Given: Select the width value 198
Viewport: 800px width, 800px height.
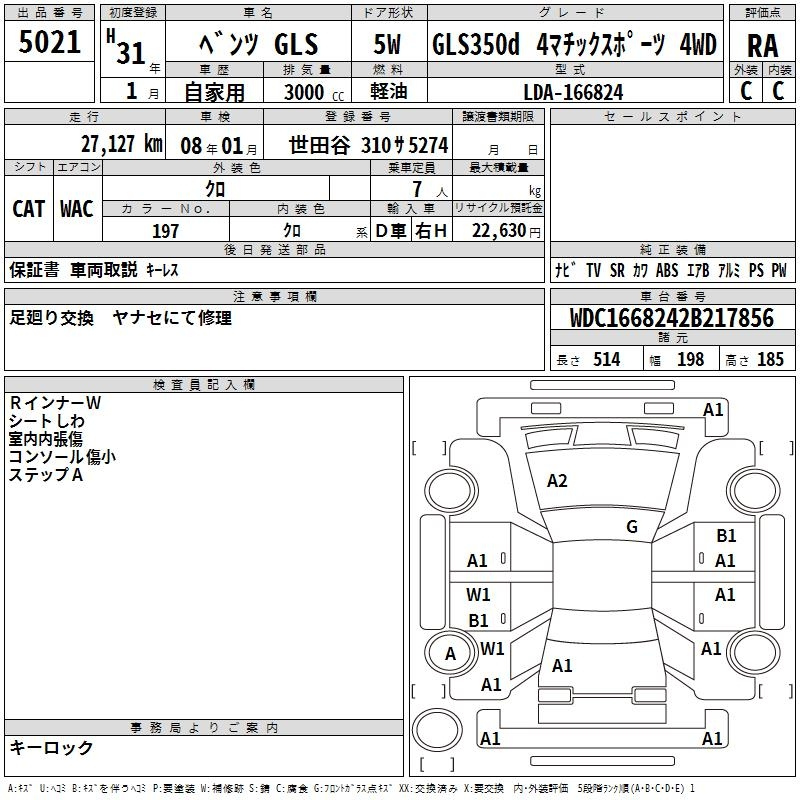Looking at the screenshot, I should tap(690, 359).
